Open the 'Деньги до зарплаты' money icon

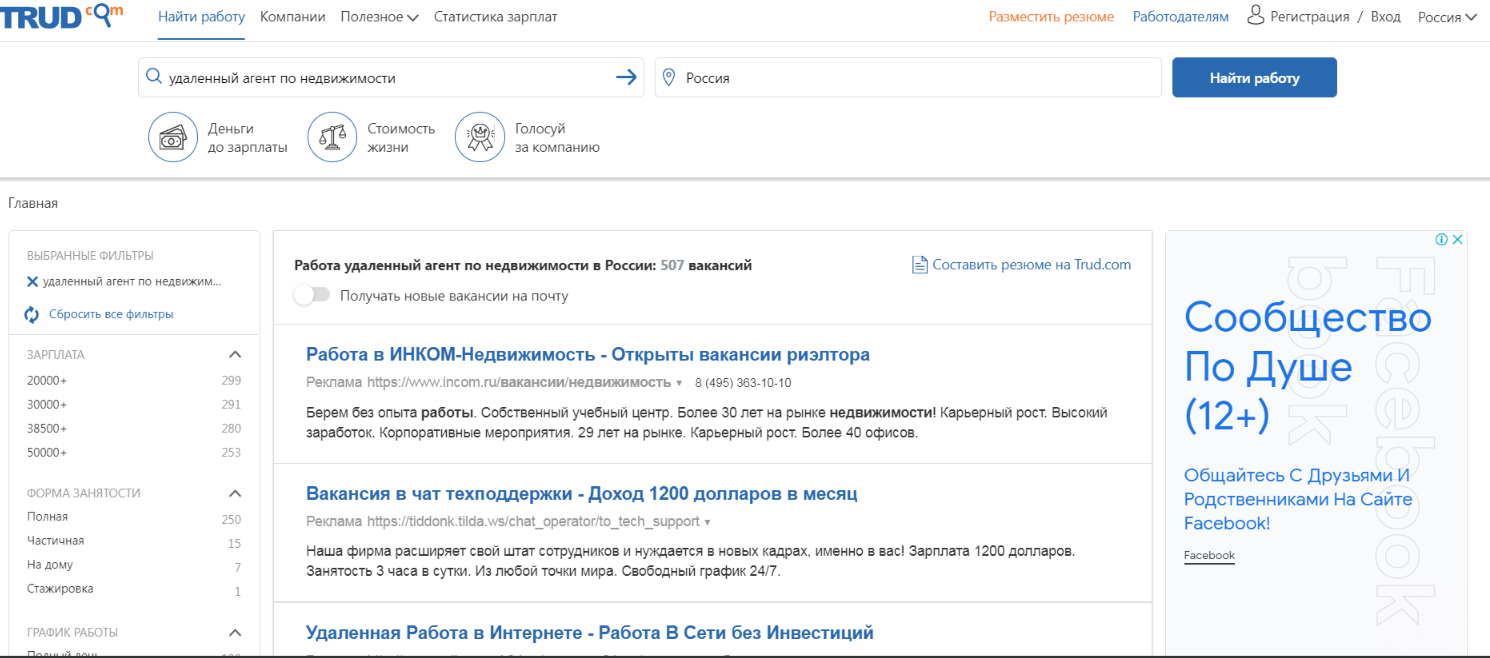(173, 138)
